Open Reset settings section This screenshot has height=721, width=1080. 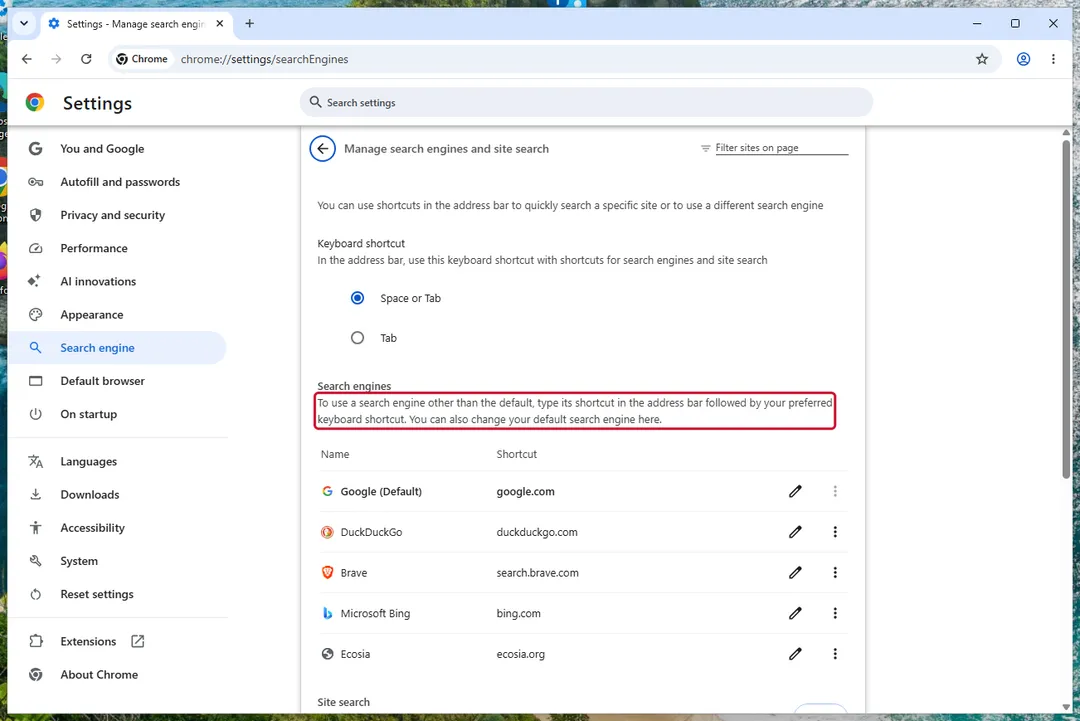point(117,594)
